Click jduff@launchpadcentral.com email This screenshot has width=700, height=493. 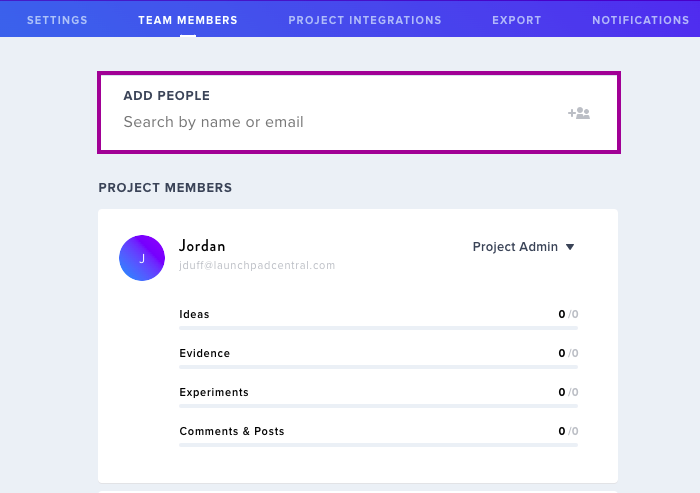click(x=257, y=265)
